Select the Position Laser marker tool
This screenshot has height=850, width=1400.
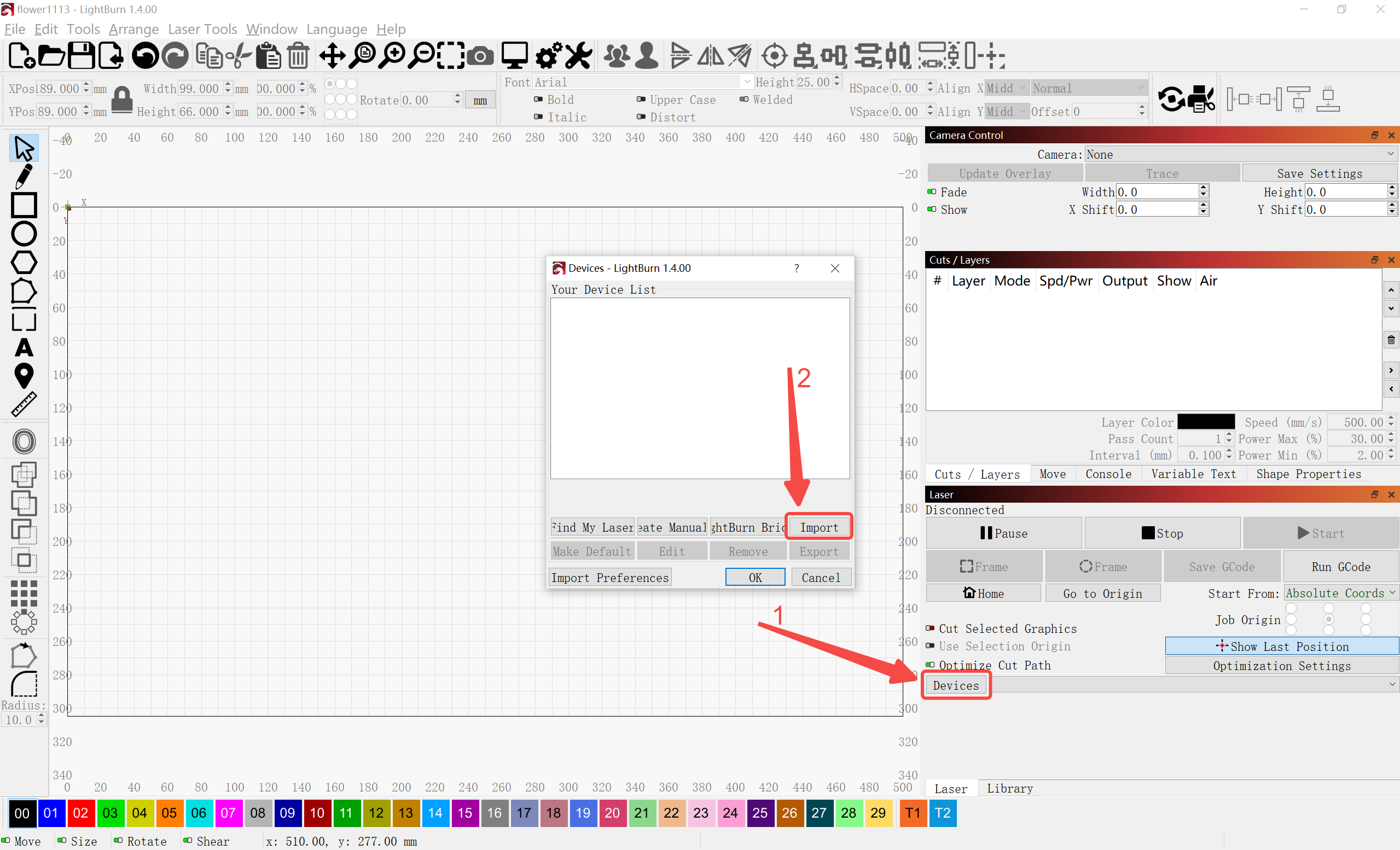coord(24,376)
